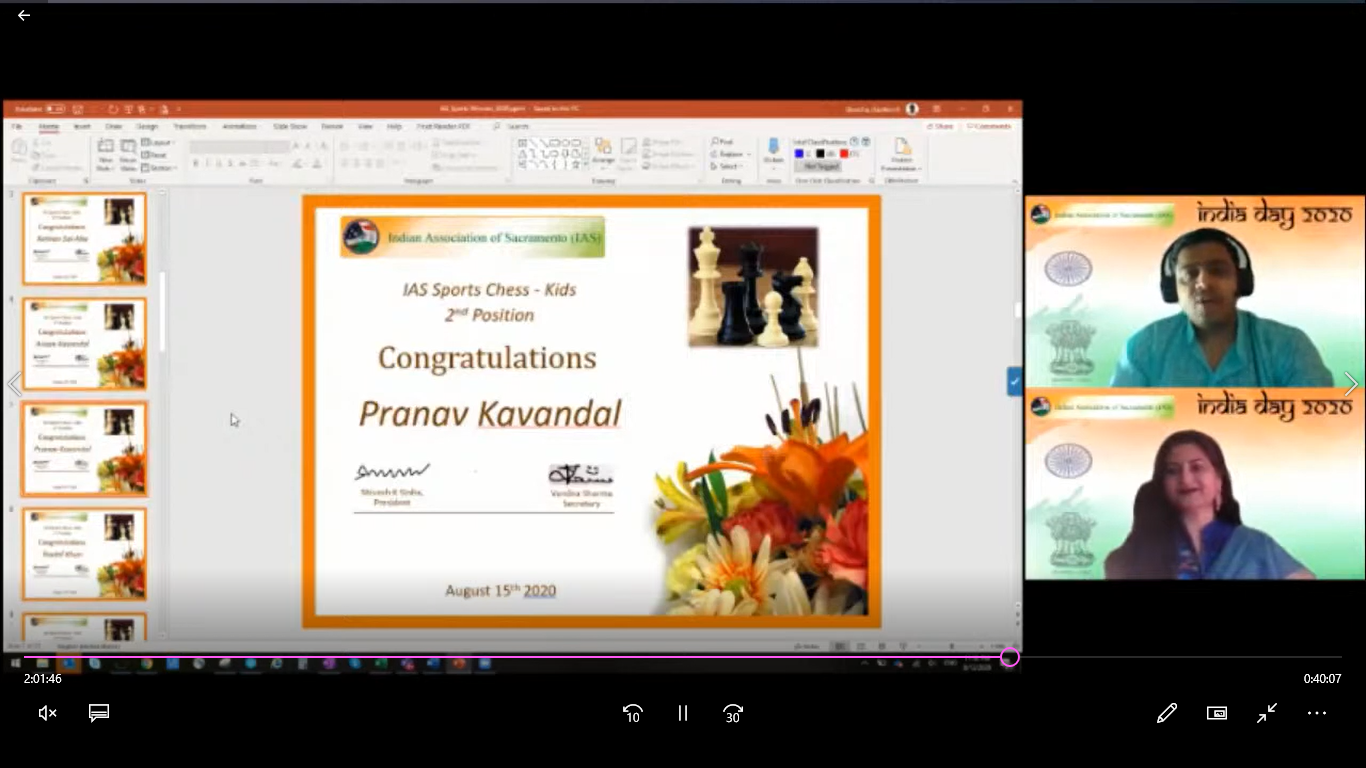Exit full screen with the arrows icon
This screenshot has width=1366, height=768.
pyautogui.click(x=1267, y=713)
